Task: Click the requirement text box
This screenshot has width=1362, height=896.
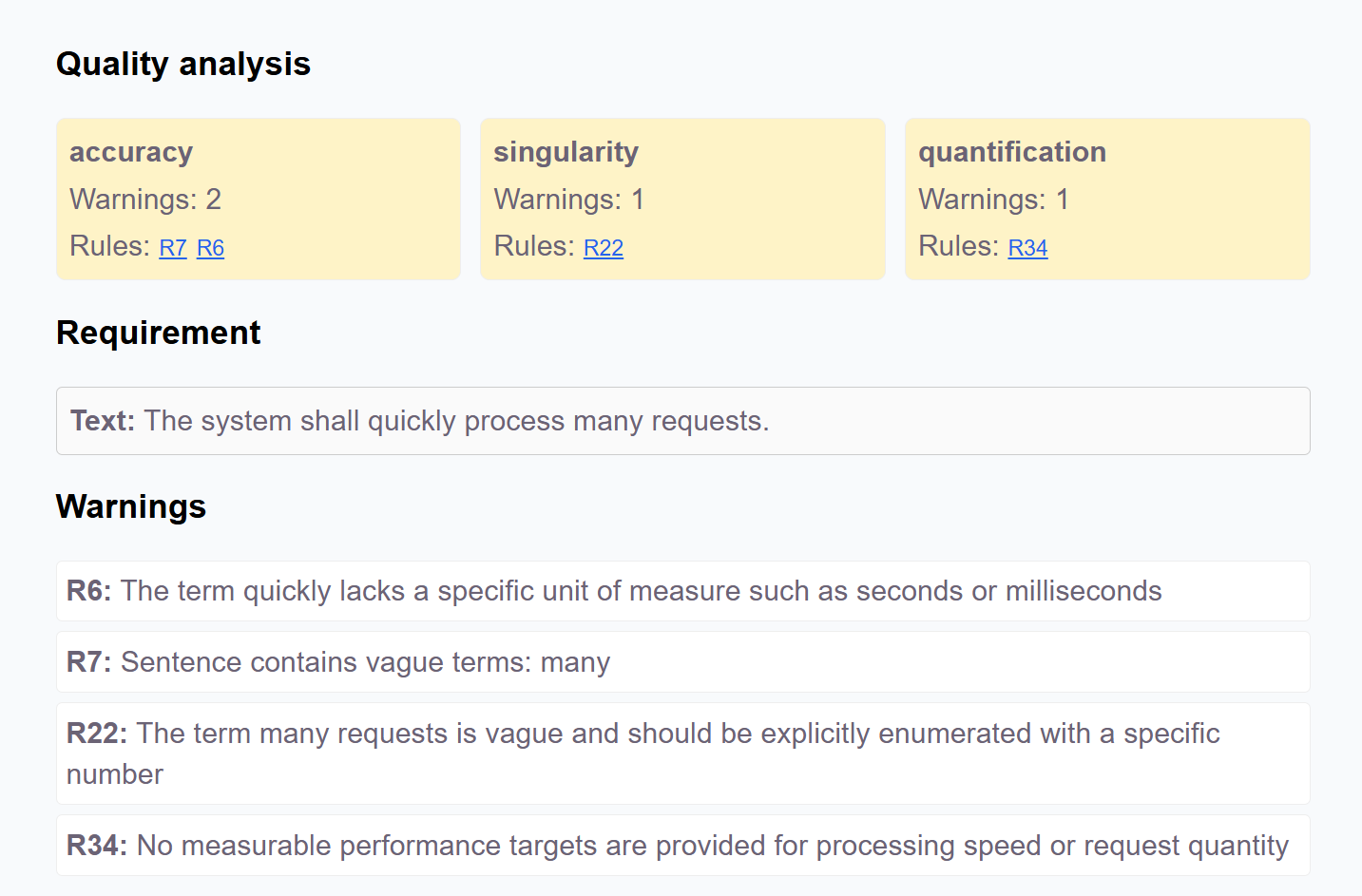Action: click(x=682, y=421)
